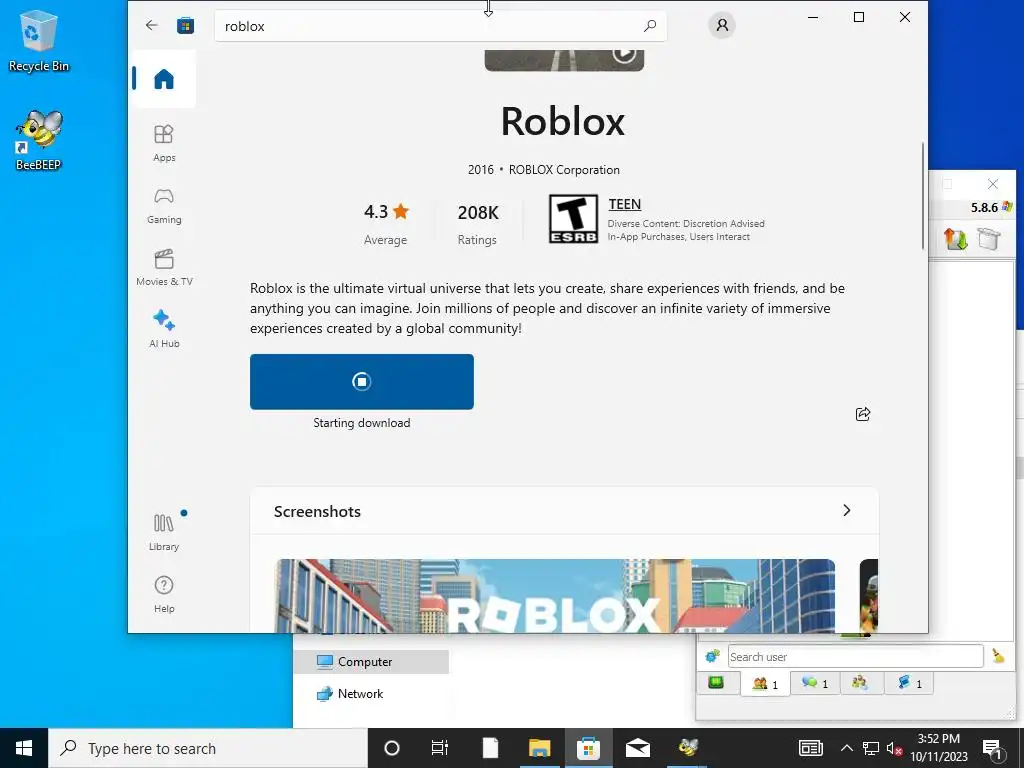Open Movies & TV section in sidebar
This screenshot has width=1024, height=768.
pos(164,268)
